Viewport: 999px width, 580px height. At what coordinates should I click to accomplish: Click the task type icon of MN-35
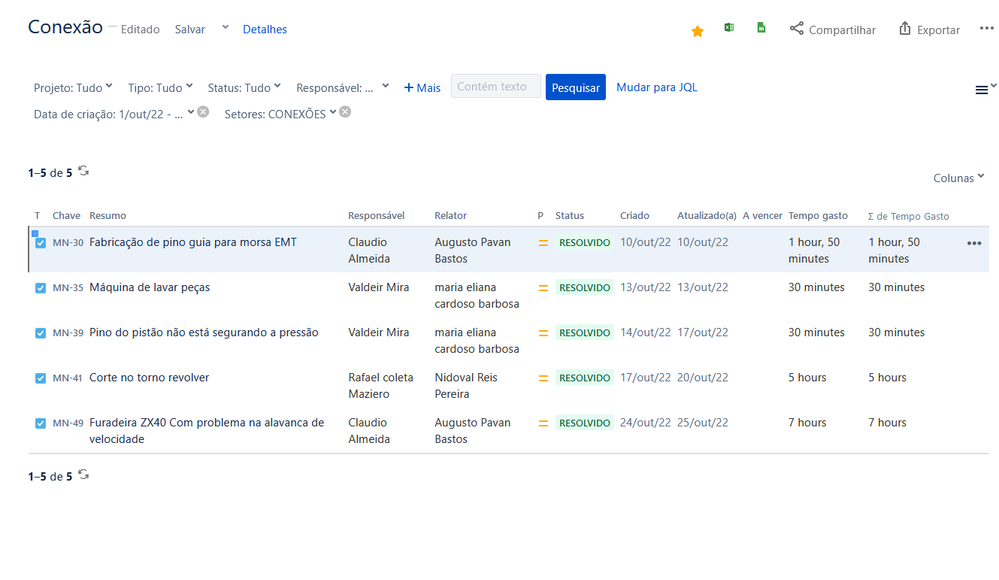[x=40, y=288]
